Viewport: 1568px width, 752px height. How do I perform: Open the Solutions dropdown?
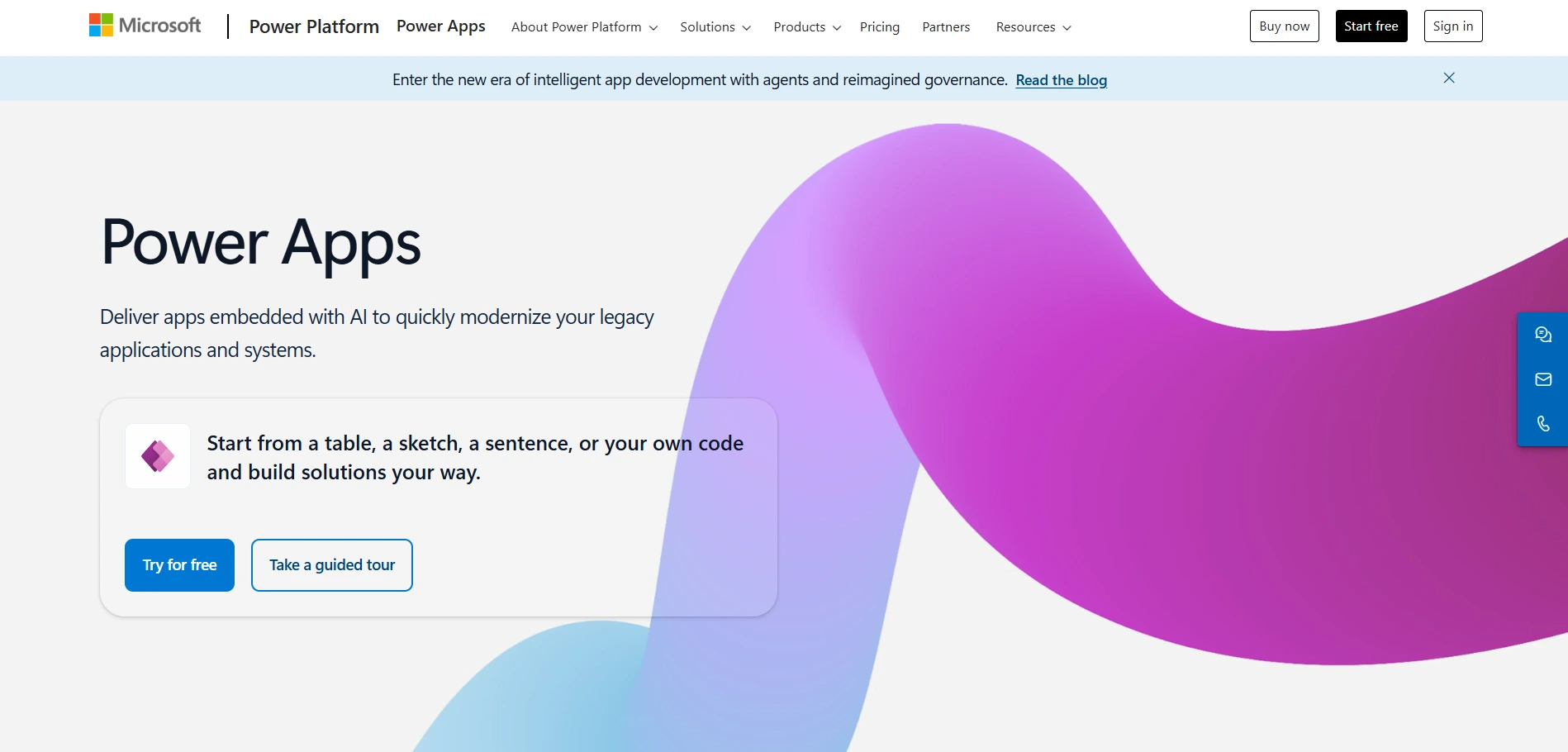(x=714, y=26)
